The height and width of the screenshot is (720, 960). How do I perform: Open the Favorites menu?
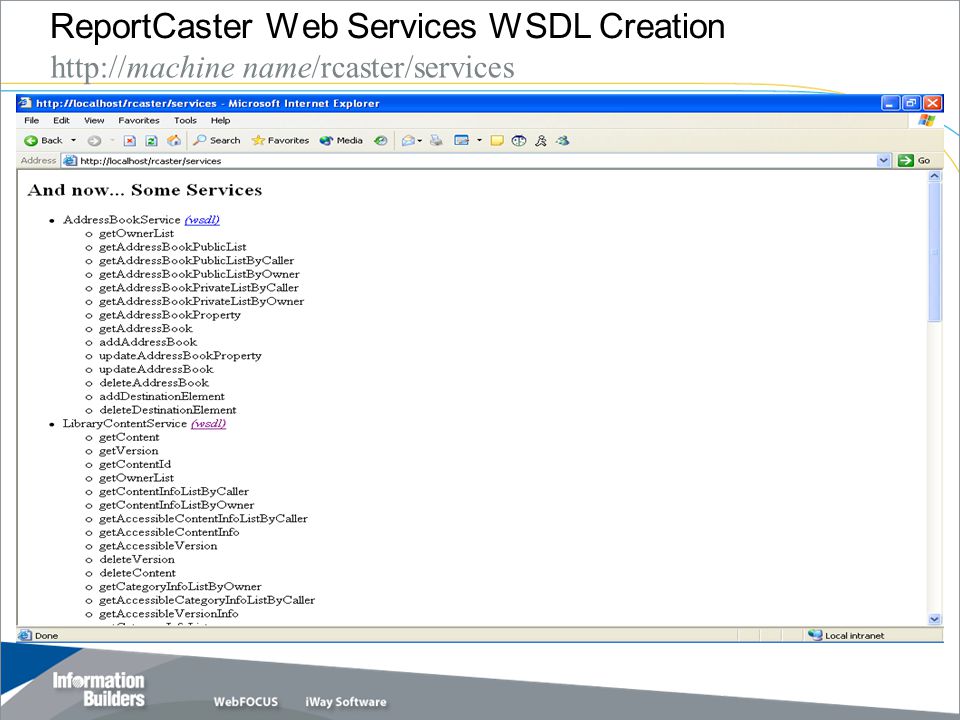[x=139, y=121]
